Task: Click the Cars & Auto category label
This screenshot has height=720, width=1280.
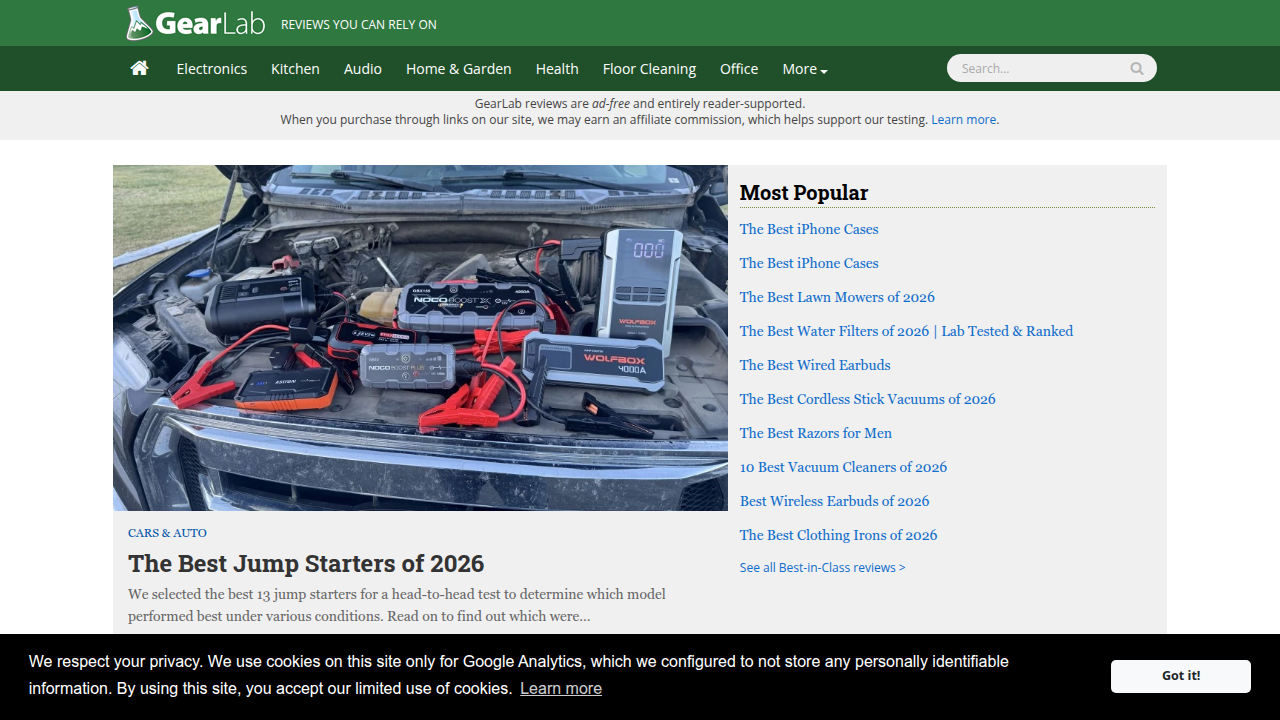Action: pyautogui.click(x=167, y=533)
